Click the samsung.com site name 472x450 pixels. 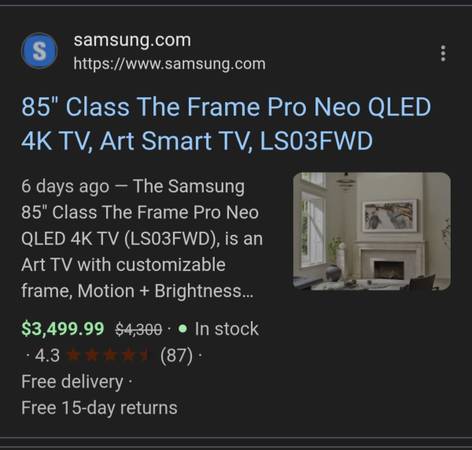[x=132, y=40]
